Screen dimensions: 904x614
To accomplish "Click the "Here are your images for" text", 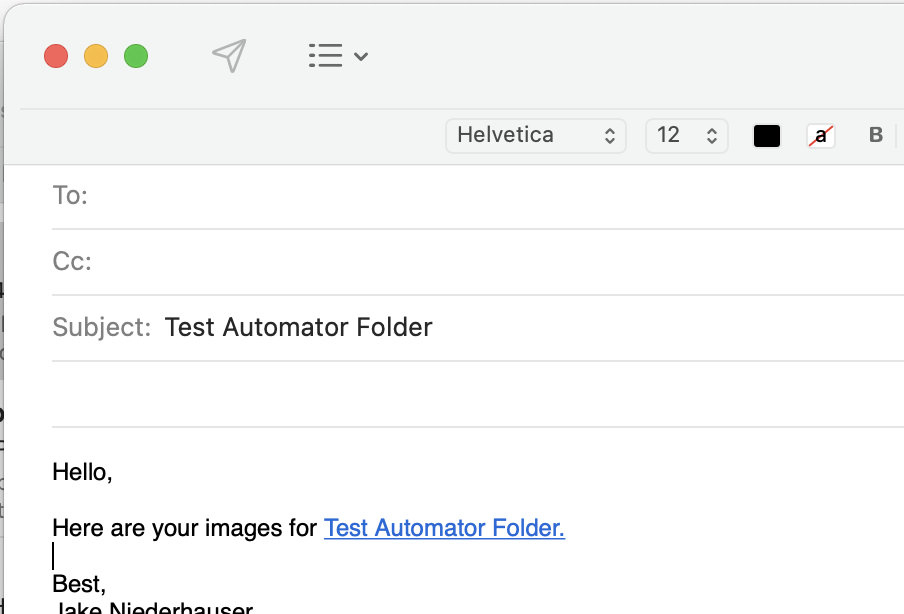I will click(185, 528).
